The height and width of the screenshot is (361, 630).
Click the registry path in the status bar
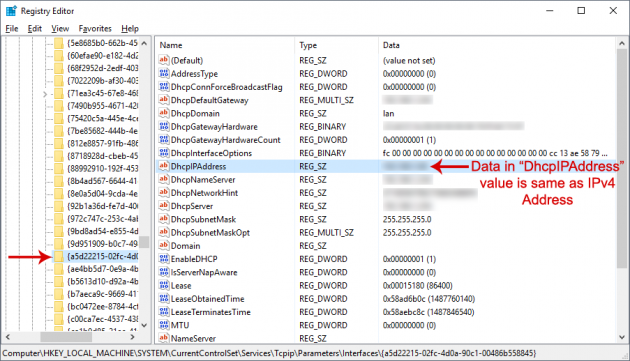click(269, 353)
